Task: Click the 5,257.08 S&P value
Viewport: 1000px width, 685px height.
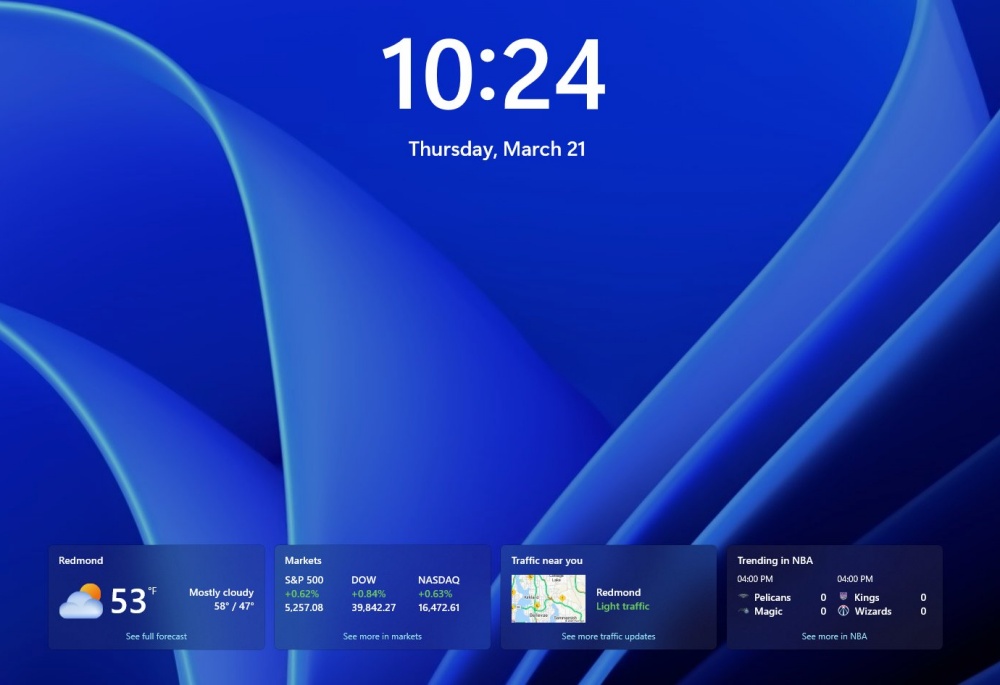Action: [x=304, y=608]
